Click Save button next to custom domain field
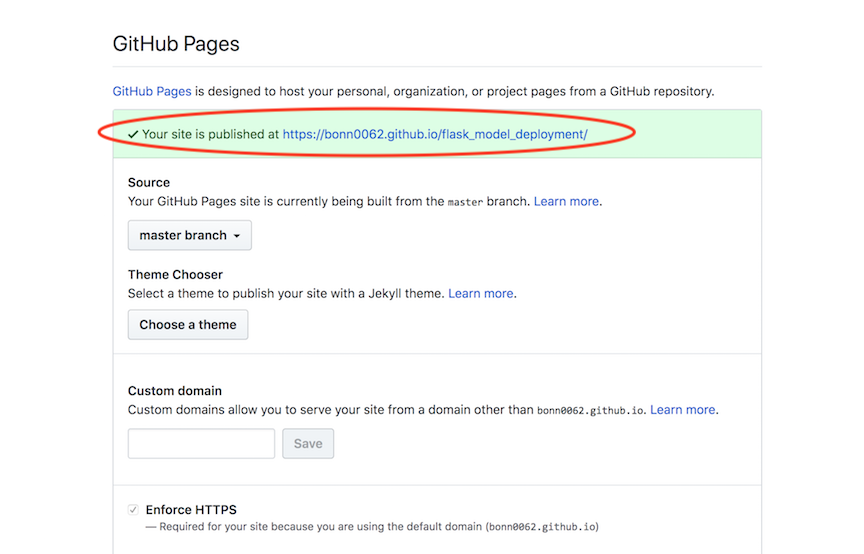Screen dimensions: 864x554 pos(308,444)
